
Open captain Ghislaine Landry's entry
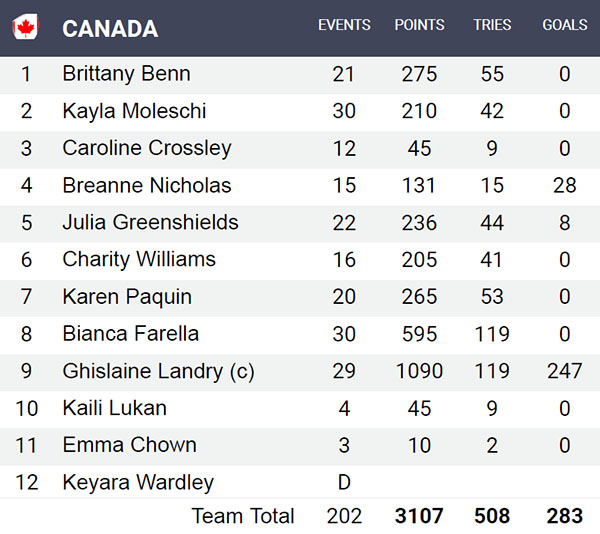158,371
